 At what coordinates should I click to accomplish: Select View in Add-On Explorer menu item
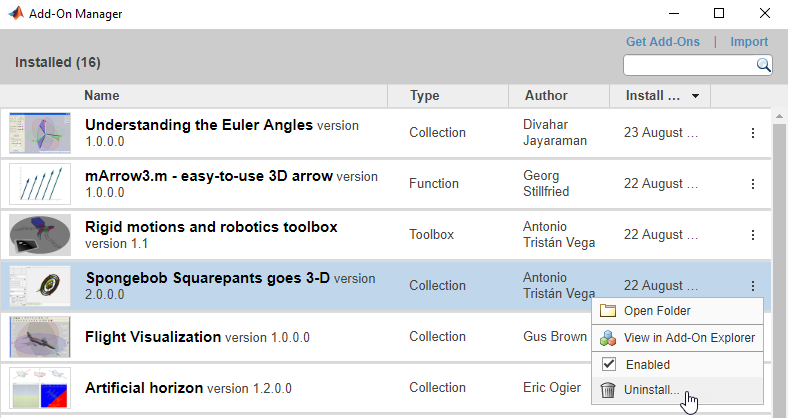(688, 338)
